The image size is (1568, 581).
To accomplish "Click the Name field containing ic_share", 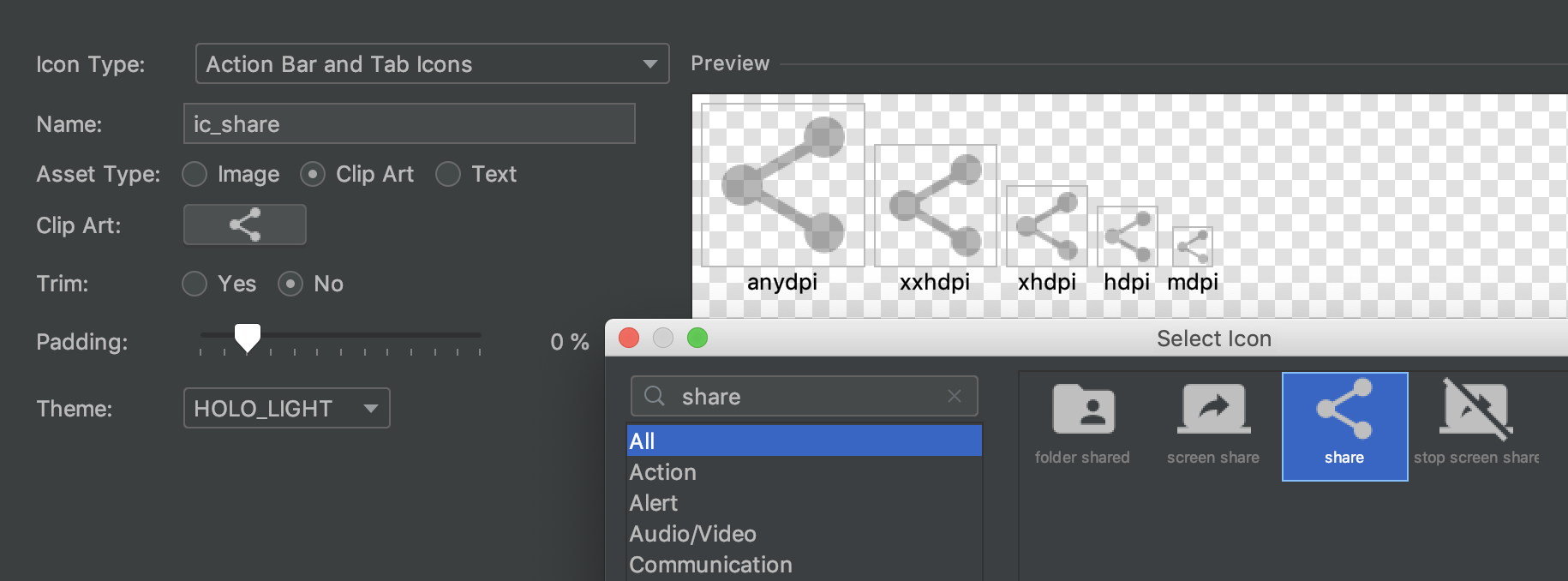I will tap(410, 124).
